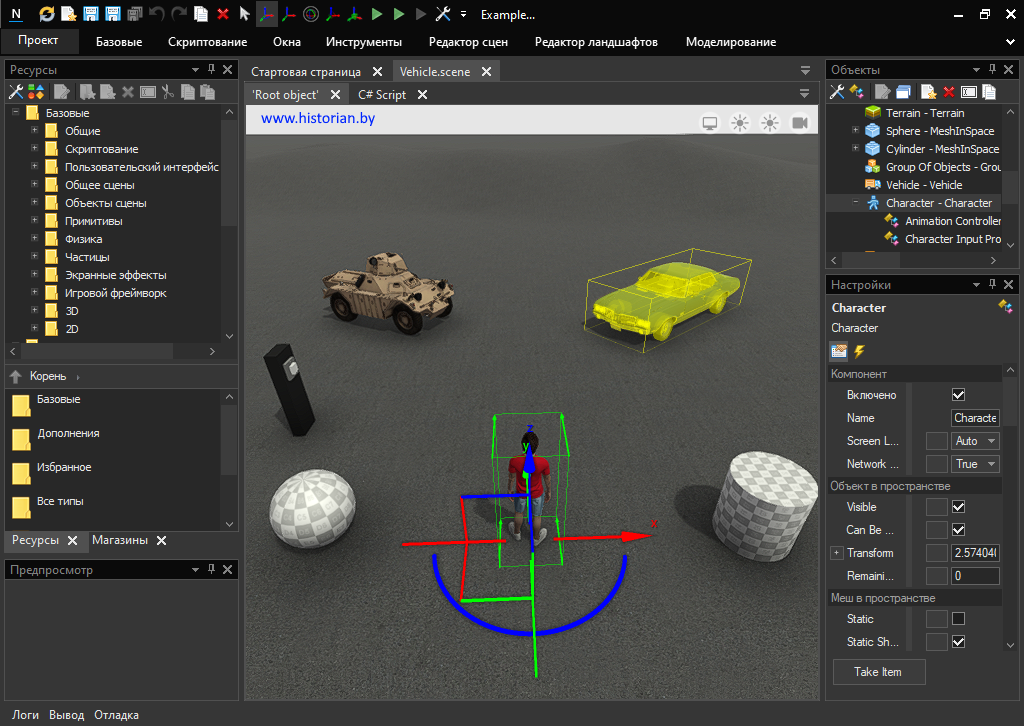
Task: Click the scissors cut icon in Ресурсы toolbar
Action: tap(167, 92)
